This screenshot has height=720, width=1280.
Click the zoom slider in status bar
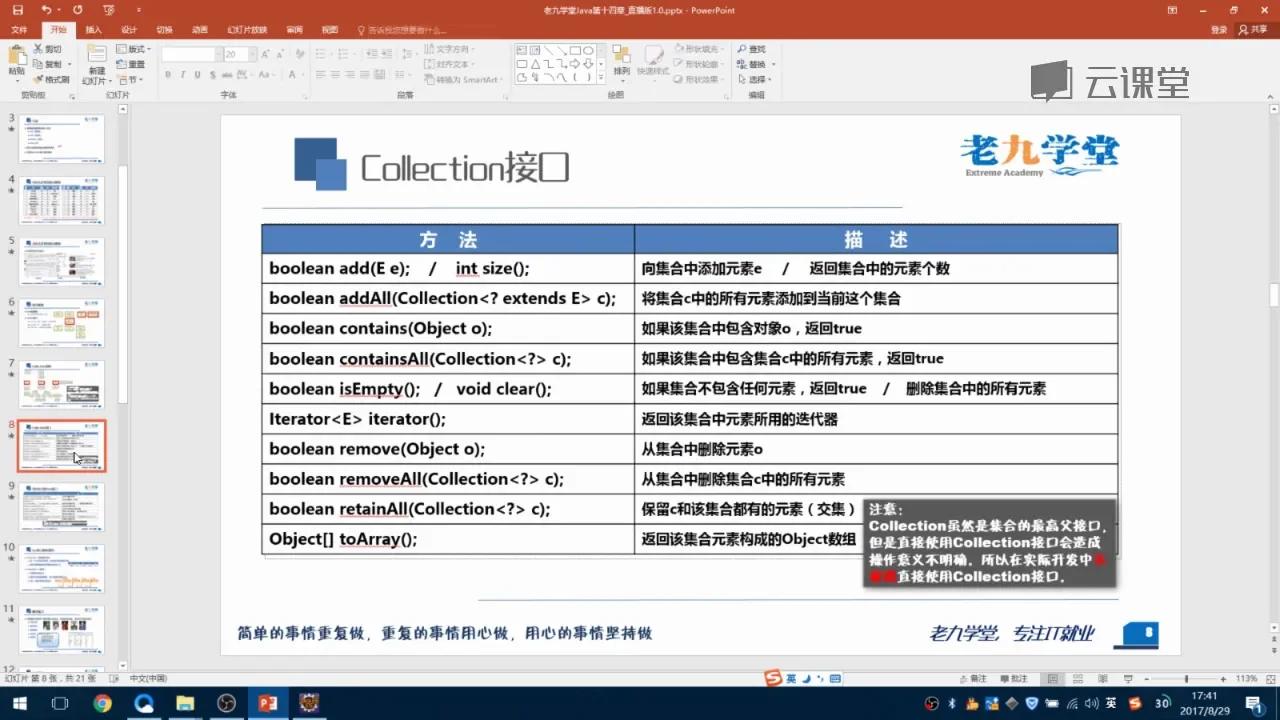[1187, 679]
